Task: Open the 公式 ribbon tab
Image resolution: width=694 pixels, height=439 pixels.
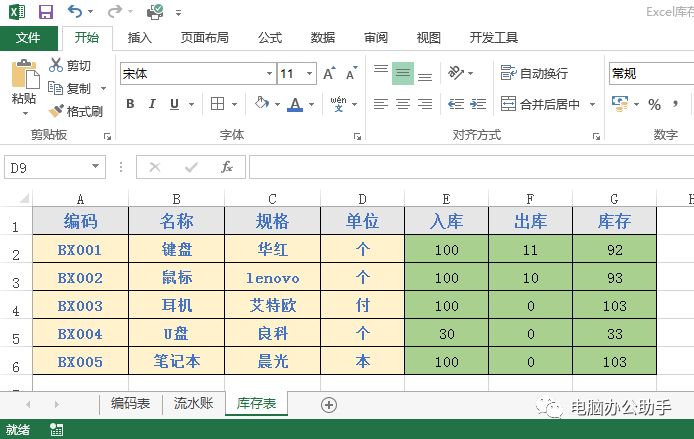Action: pyautogui.click(x=270, y=38)
